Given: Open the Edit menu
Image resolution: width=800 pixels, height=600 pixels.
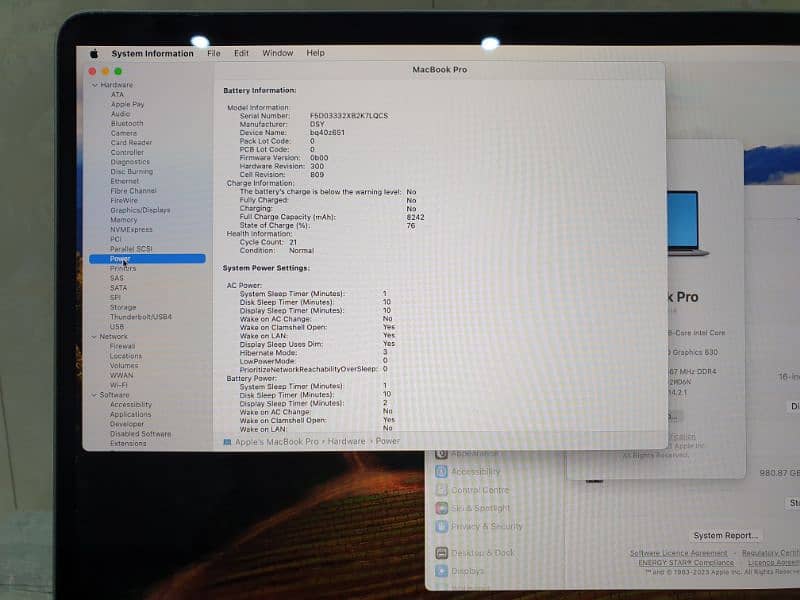Looking at the screenshot, I should pyautogui.click(x=241, y=53).
